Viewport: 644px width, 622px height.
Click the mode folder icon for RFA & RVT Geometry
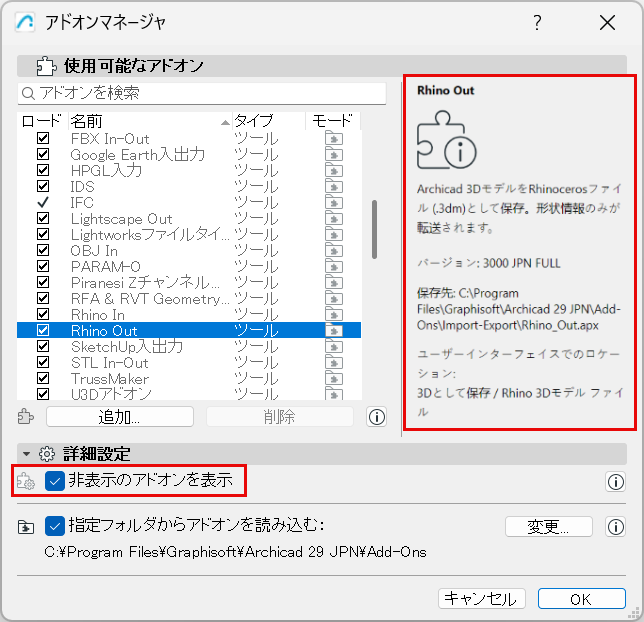click(x=334, y=299)
